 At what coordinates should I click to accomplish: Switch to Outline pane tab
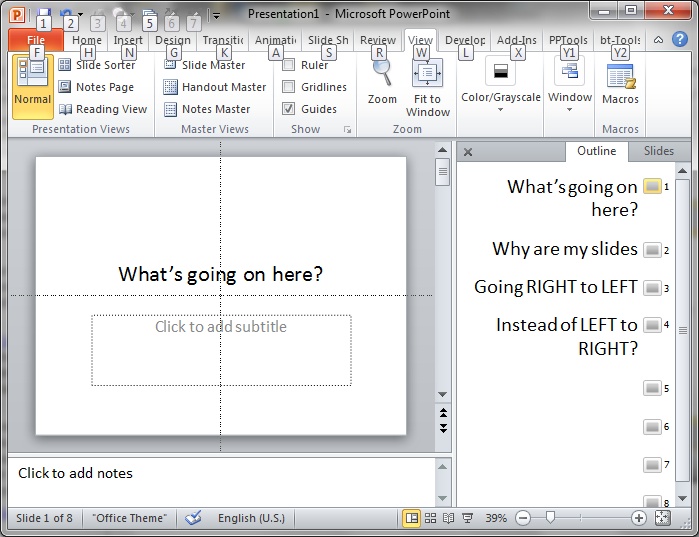pyautogui.click(x=596, y=151)
